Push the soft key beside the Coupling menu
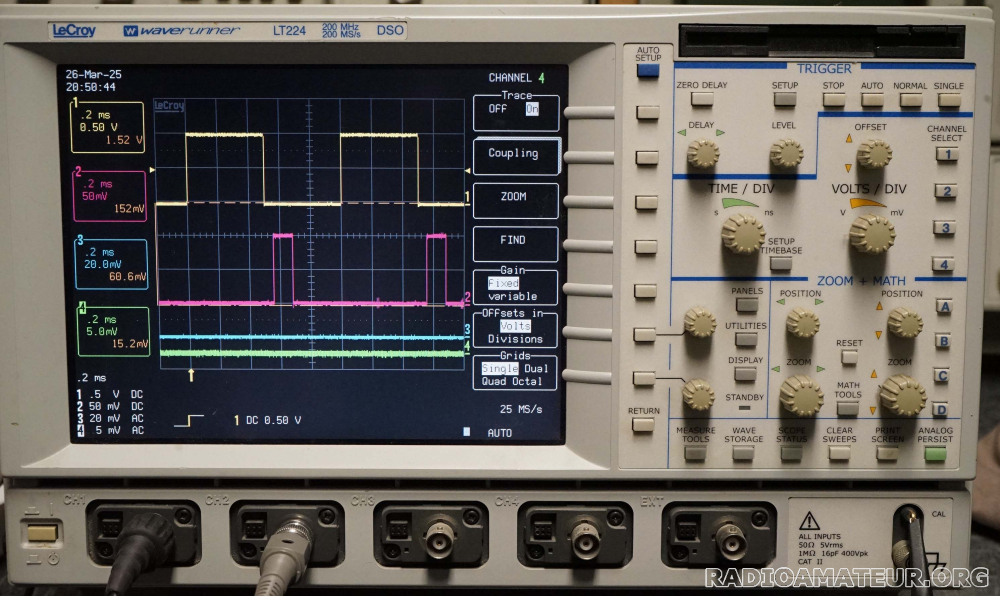Image resolution: width=1000 pixels, height=596 pixels. [x=647, y=157]
